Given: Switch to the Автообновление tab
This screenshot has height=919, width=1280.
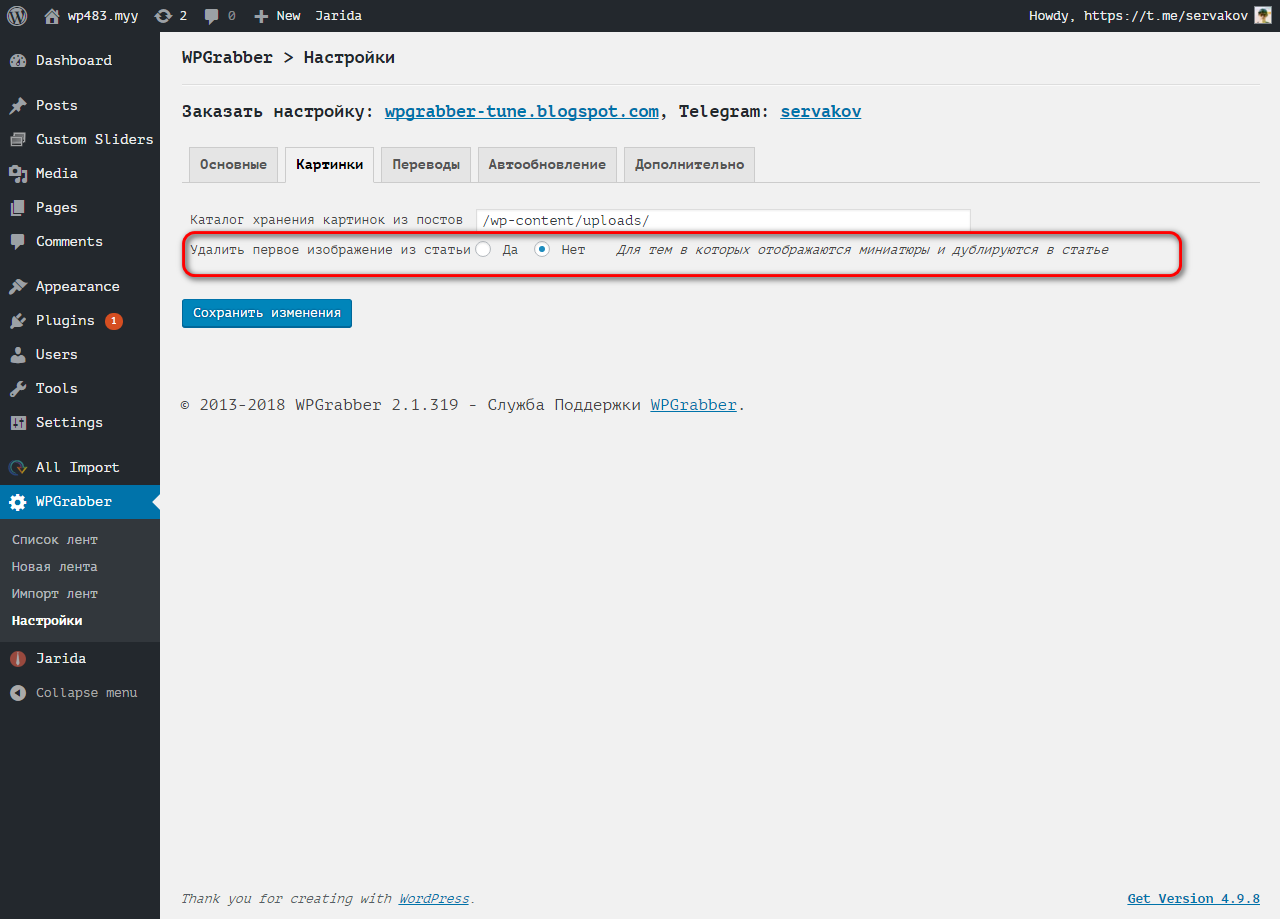Looking at the screenshot, I should click(547, 164).
